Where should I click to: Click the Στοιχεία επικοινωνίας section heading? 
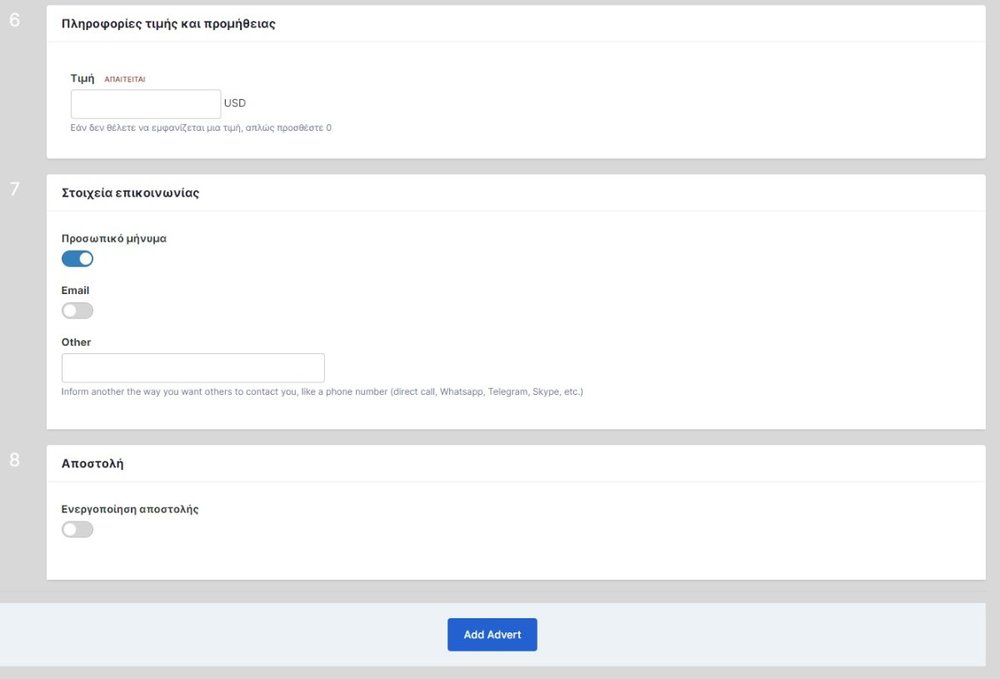point(130,193)
